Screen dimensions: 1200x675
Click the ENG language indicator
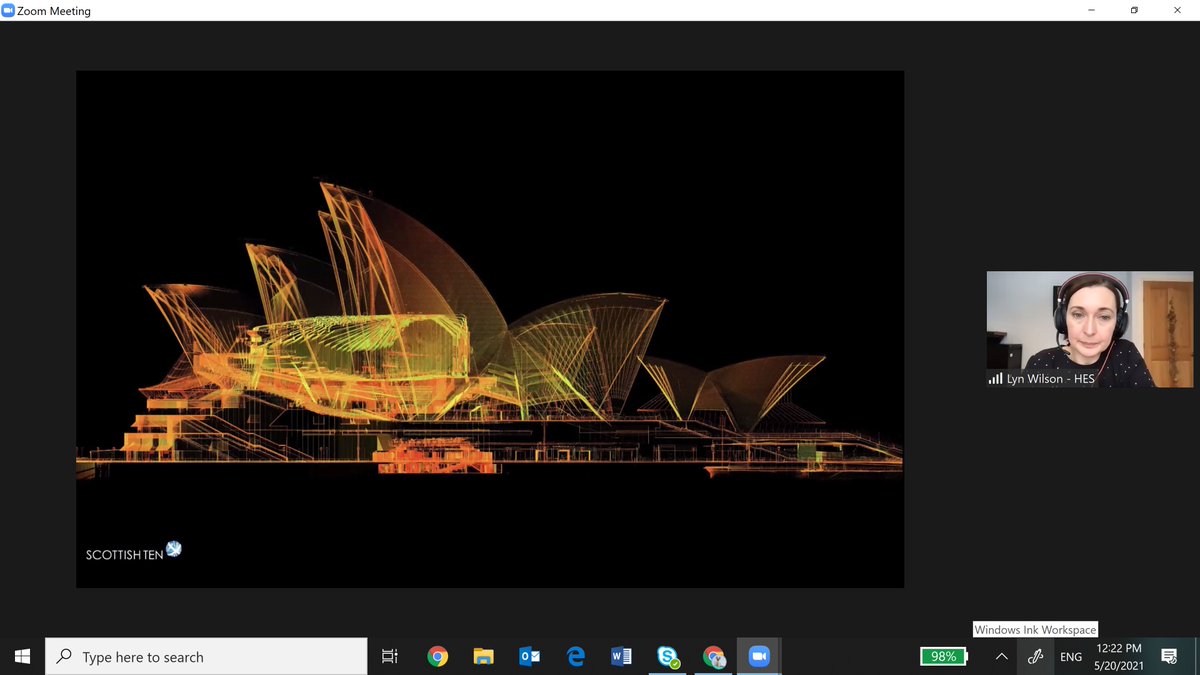1071,657
